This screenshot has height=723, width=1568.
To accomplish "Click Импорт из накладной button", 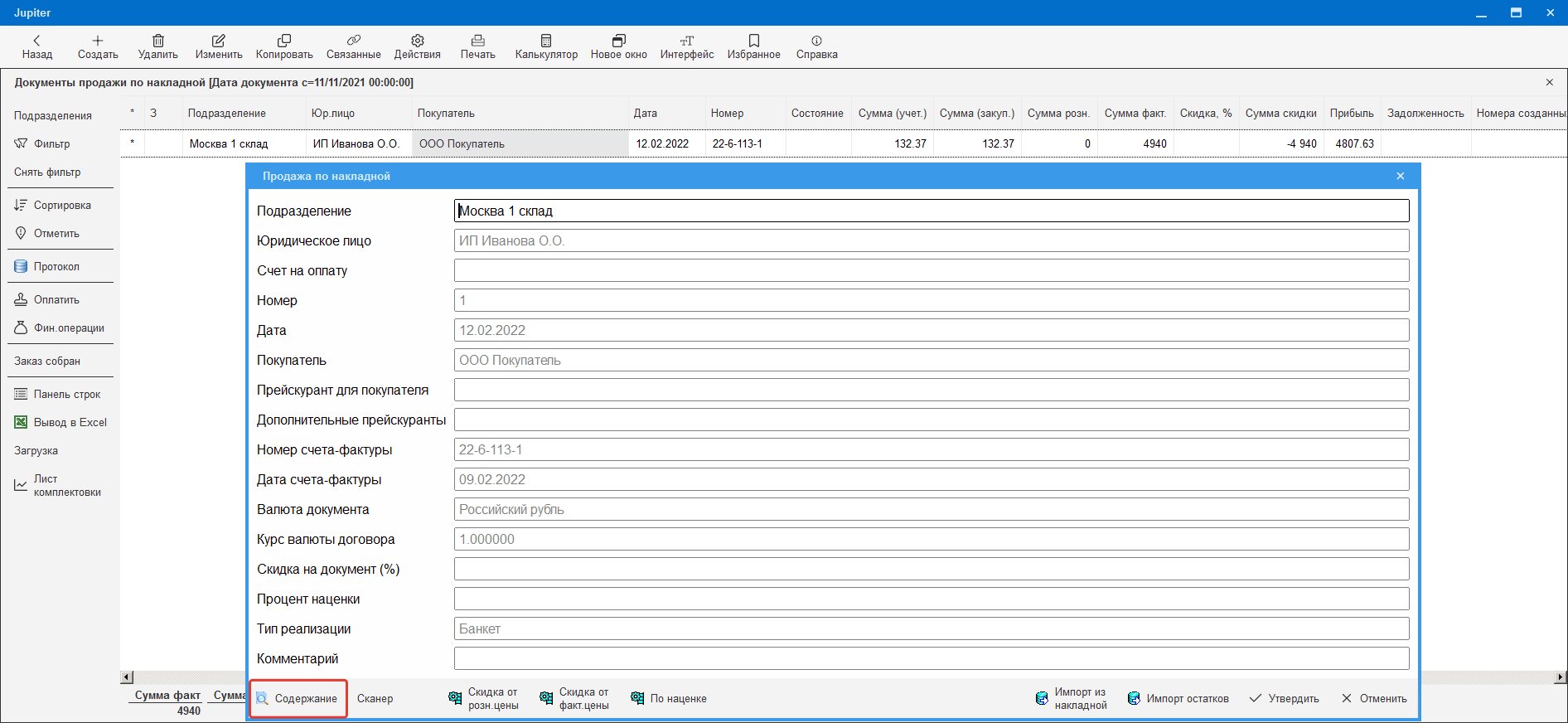I will [x=1072, y=698].
